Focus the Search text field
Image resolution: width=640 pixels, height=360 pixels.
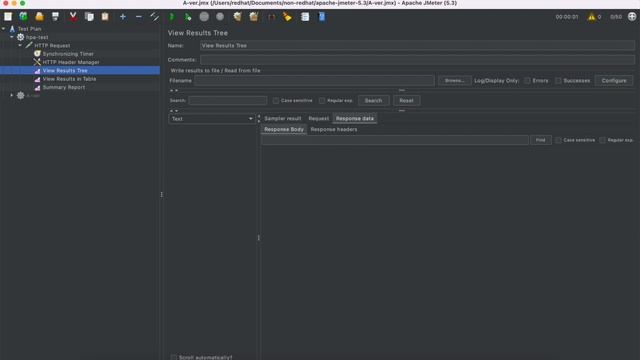tap(228, 100)
